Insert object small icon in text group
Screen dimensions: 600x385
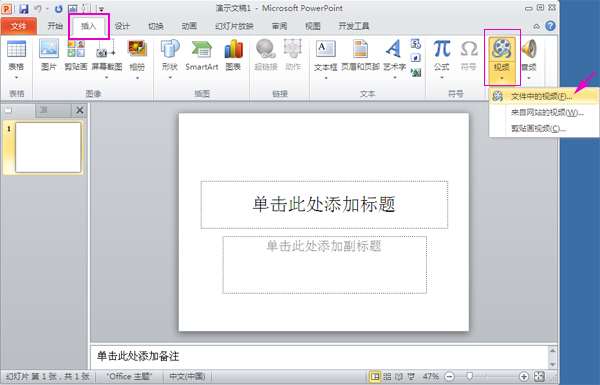(416, 72)
